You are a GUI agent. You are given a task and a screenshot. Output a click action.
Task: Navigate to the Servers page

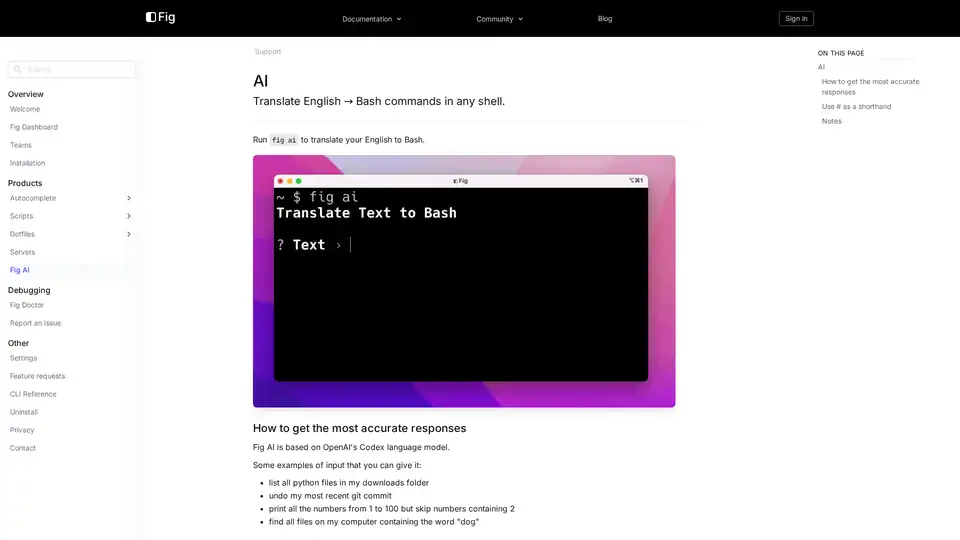tap(23, 252)
